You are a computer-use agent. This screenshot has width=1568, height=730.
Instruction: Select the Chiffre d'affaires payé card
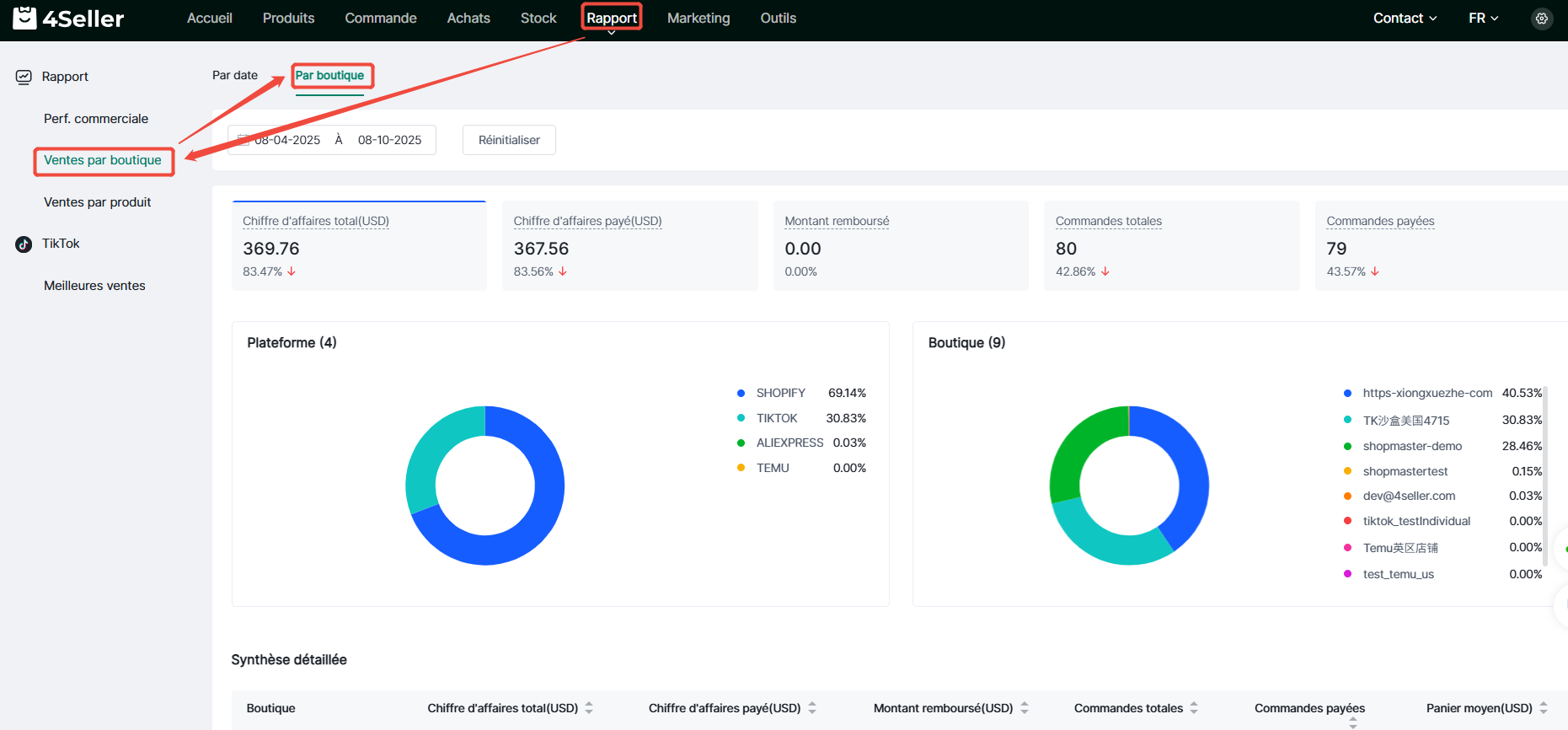click(630, 245)
